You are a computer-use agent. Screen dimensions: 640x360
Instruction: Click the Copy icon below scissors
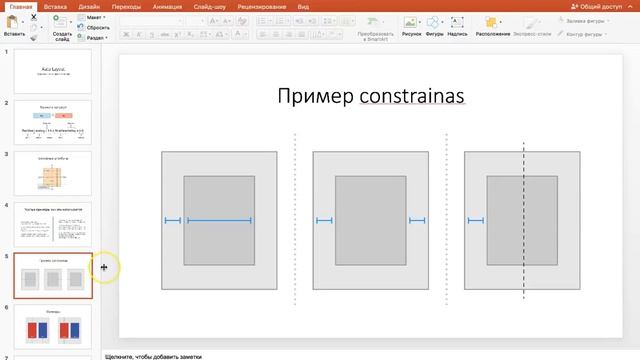click(x=34, y=28)
